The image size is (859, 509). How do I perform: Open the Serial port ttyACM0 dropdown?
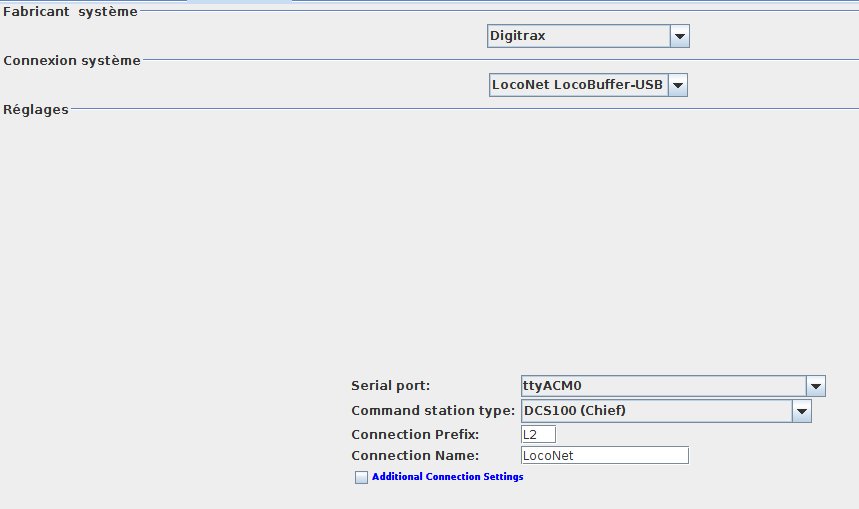coord(673,386)
